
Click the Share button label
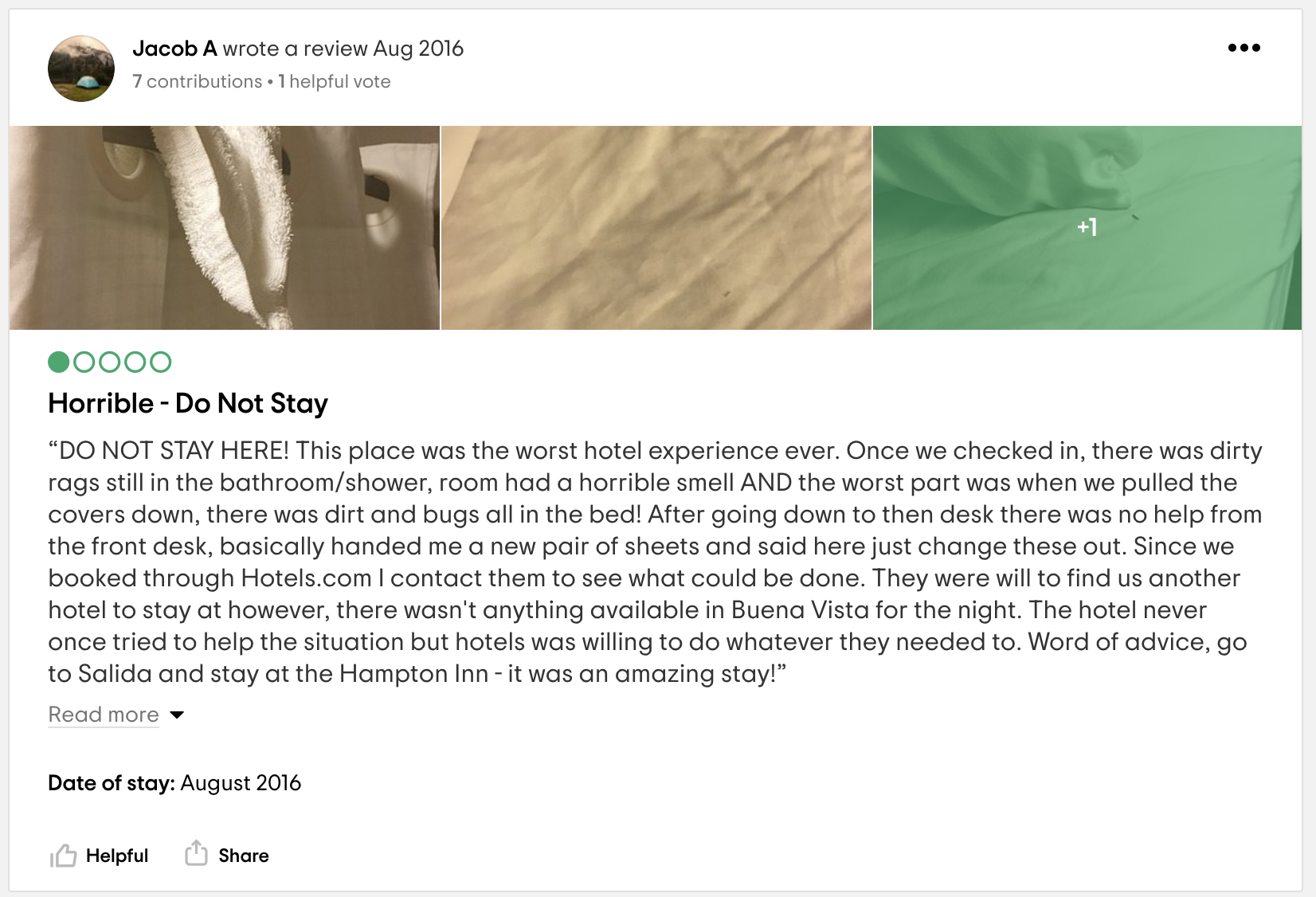[244, 856]
